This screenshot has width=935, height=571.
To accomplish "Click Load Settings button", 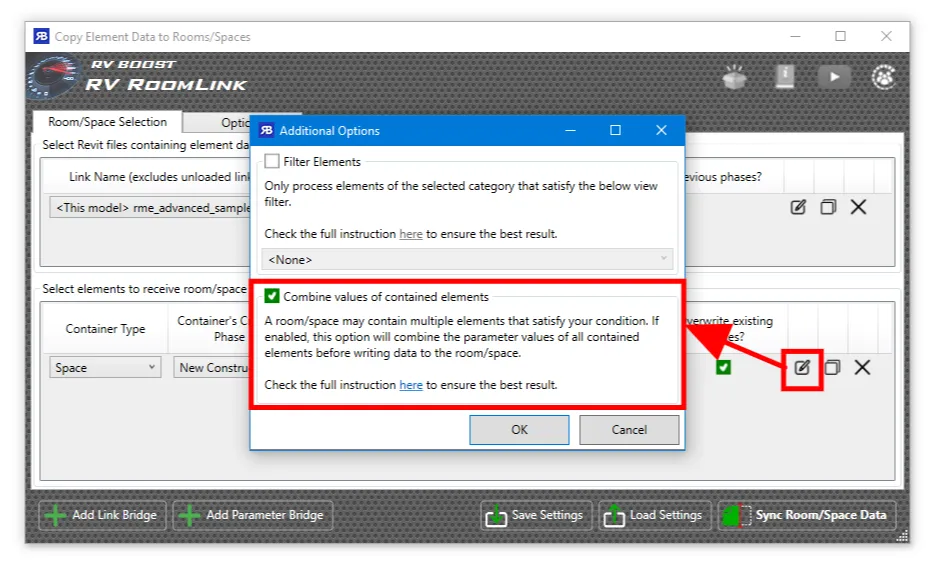I will coord(655,515).
